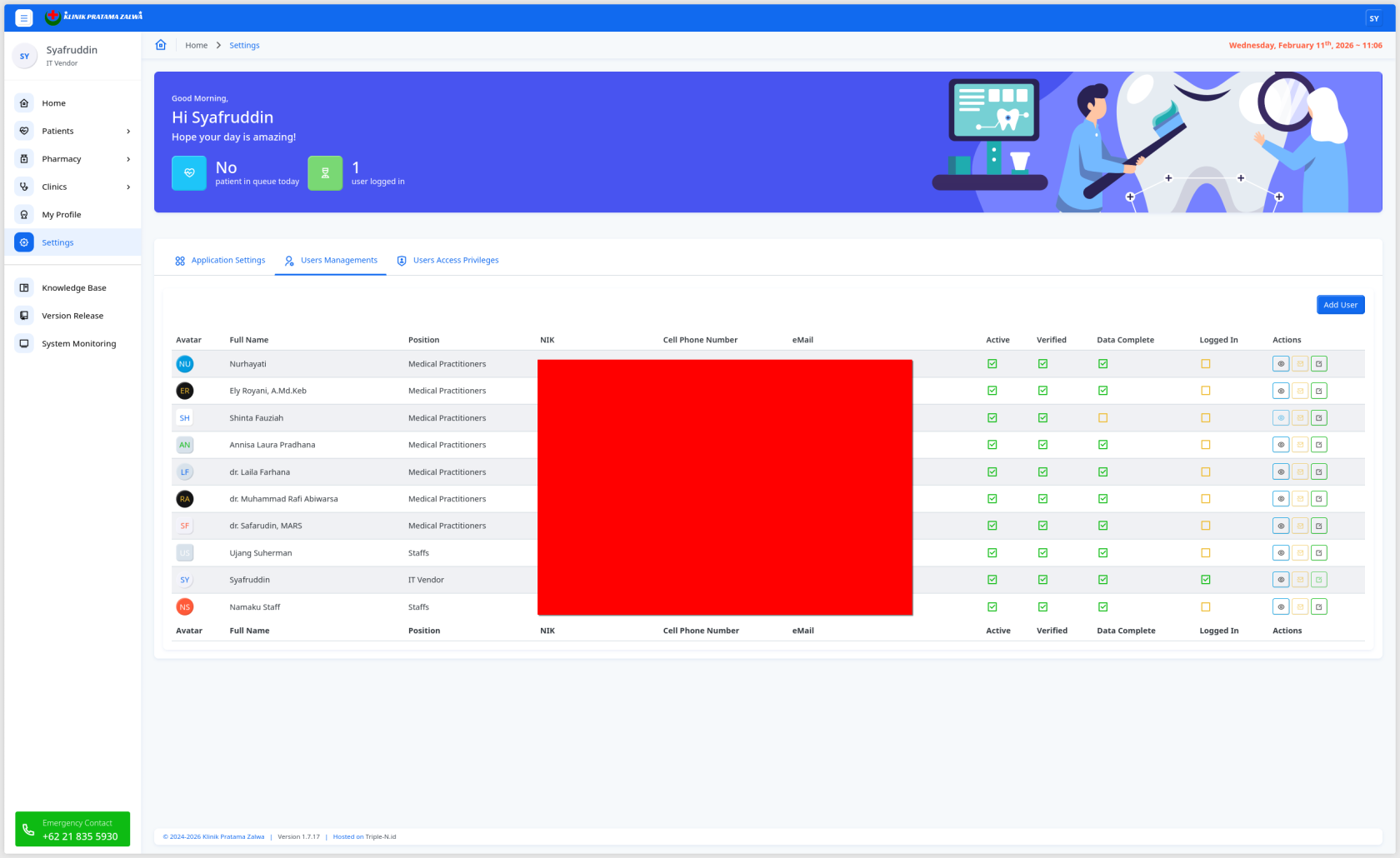Click view icon for Ujang Suherman
Screen dimensions: 1400x858
pos(1281,553)
